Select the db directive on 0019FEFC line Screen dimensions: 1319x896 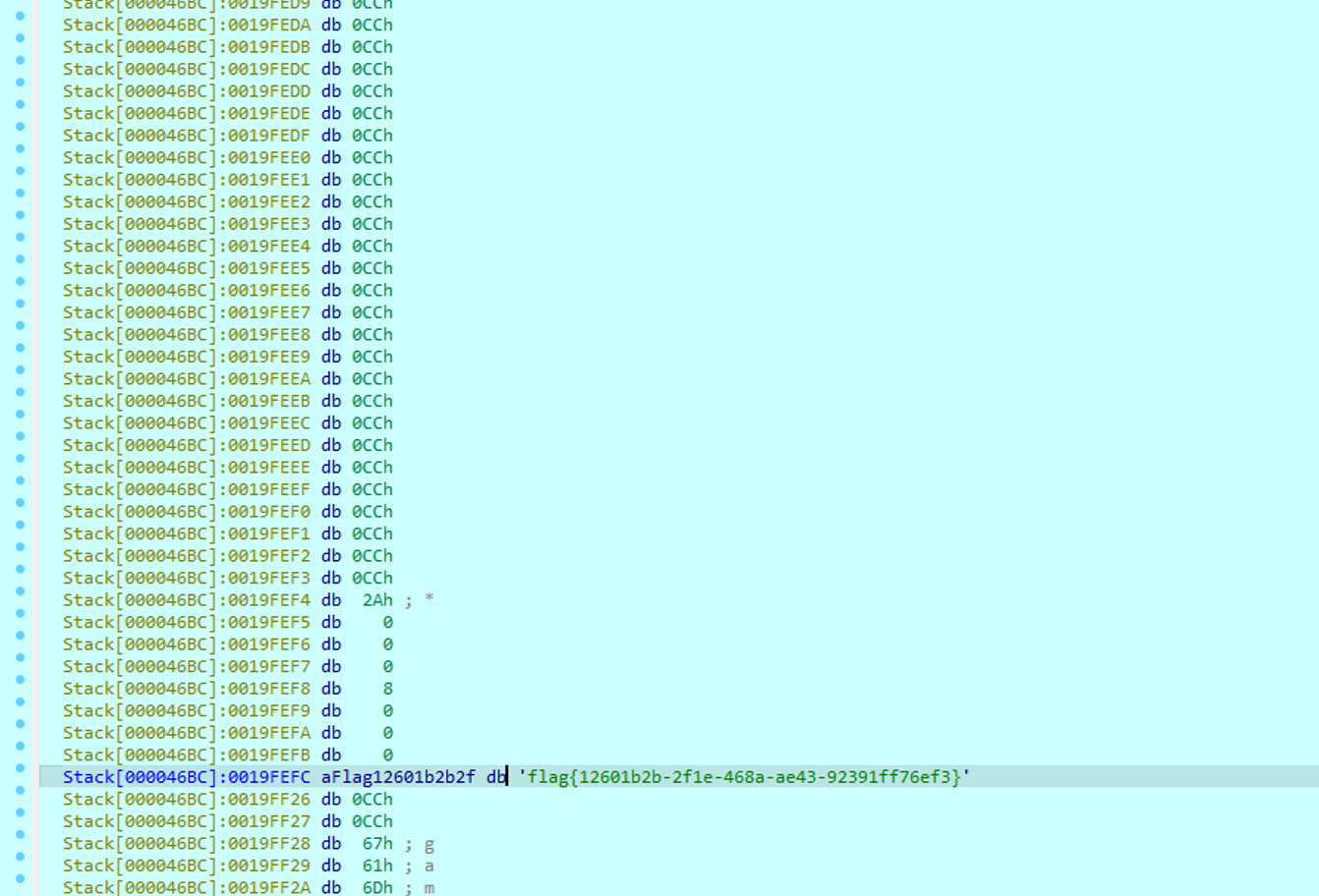coord(496,777)
